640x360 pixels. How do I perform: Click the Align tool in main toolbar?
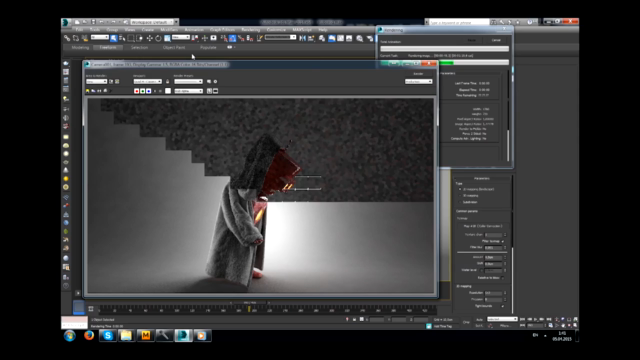point(311,38)
